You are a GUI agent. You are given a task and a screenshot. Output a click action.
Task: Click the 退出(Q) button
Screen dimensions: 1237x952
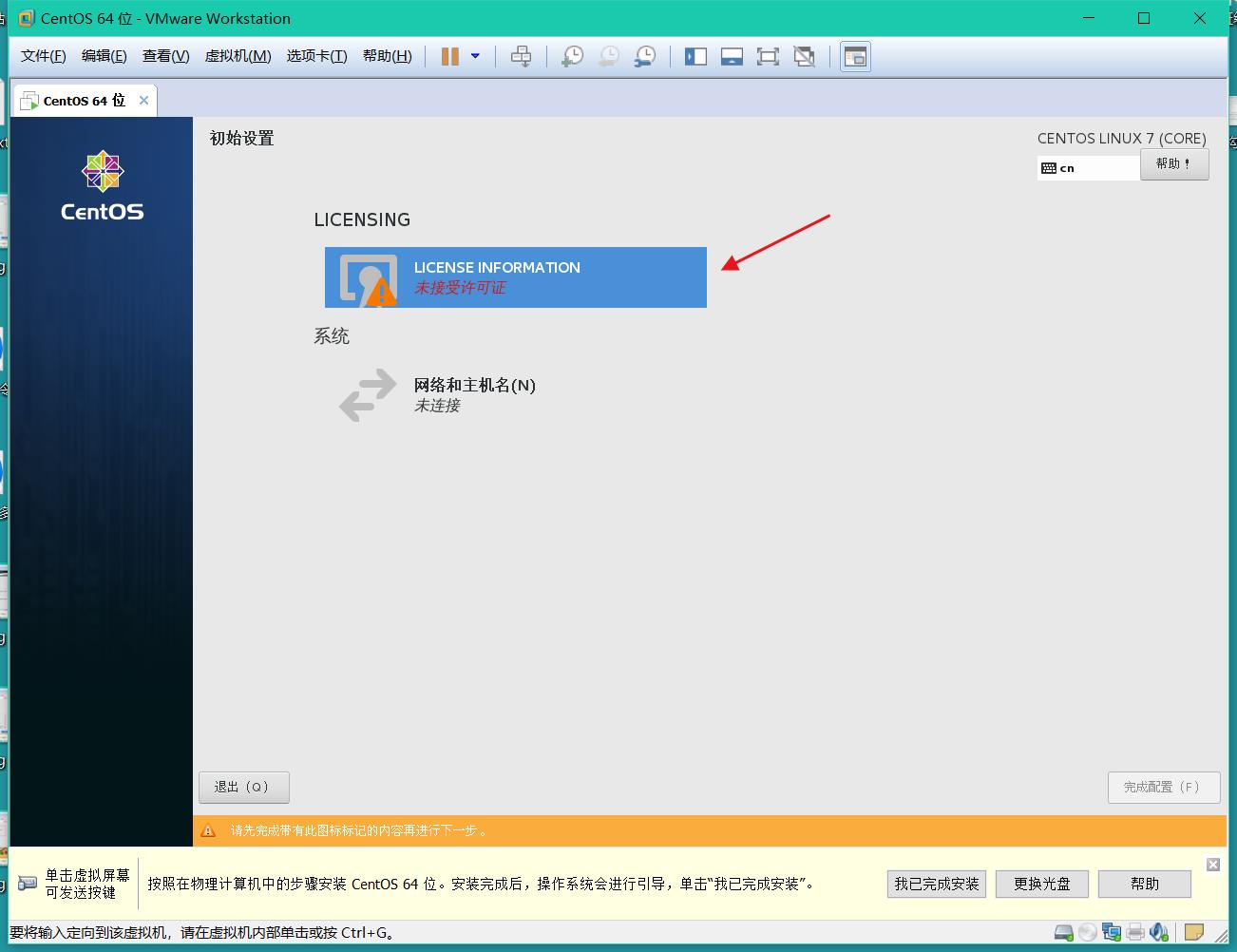tap(243, 787)
